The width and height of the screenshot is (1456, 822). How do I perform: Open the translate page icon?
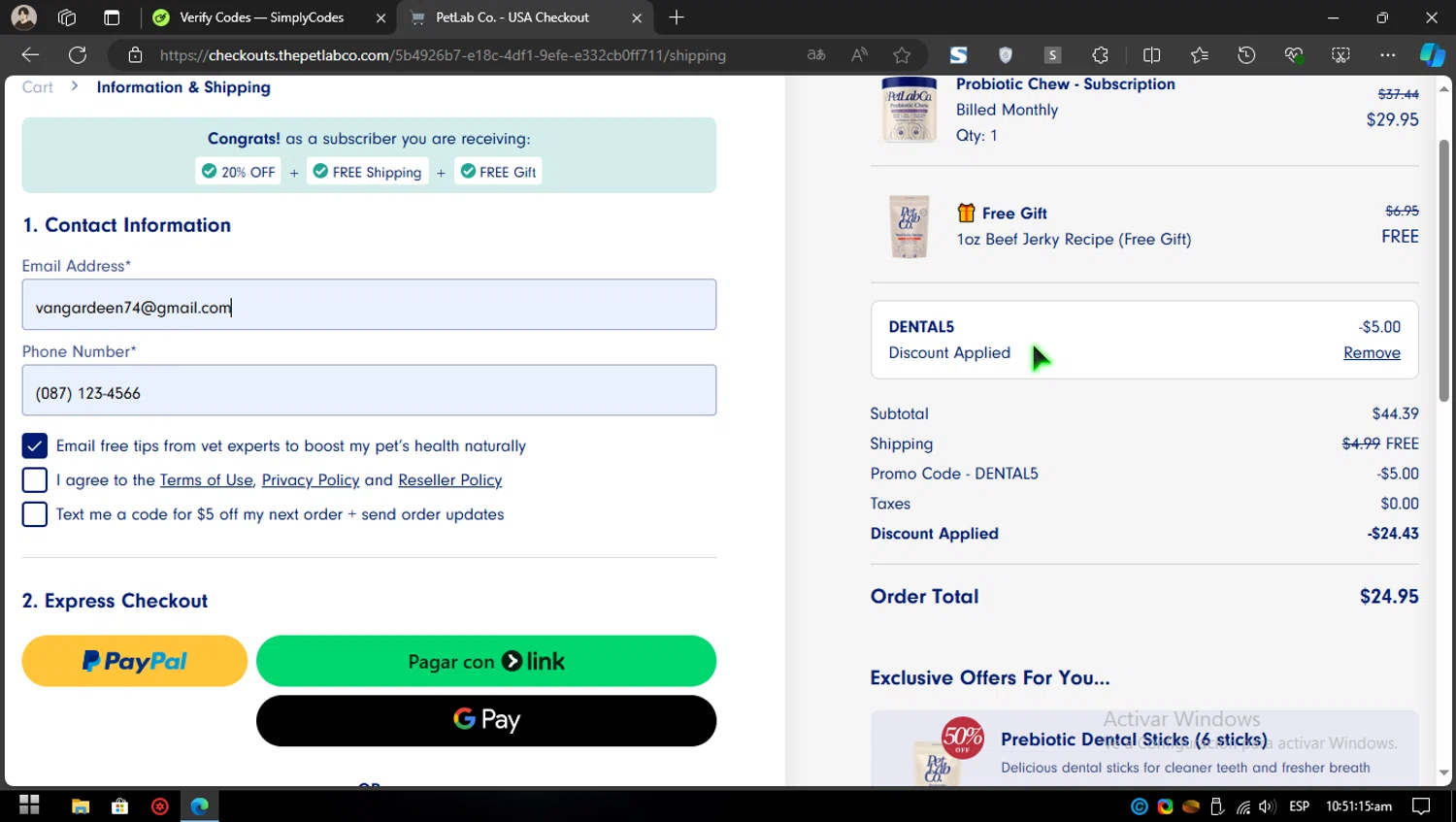(816, 55)
